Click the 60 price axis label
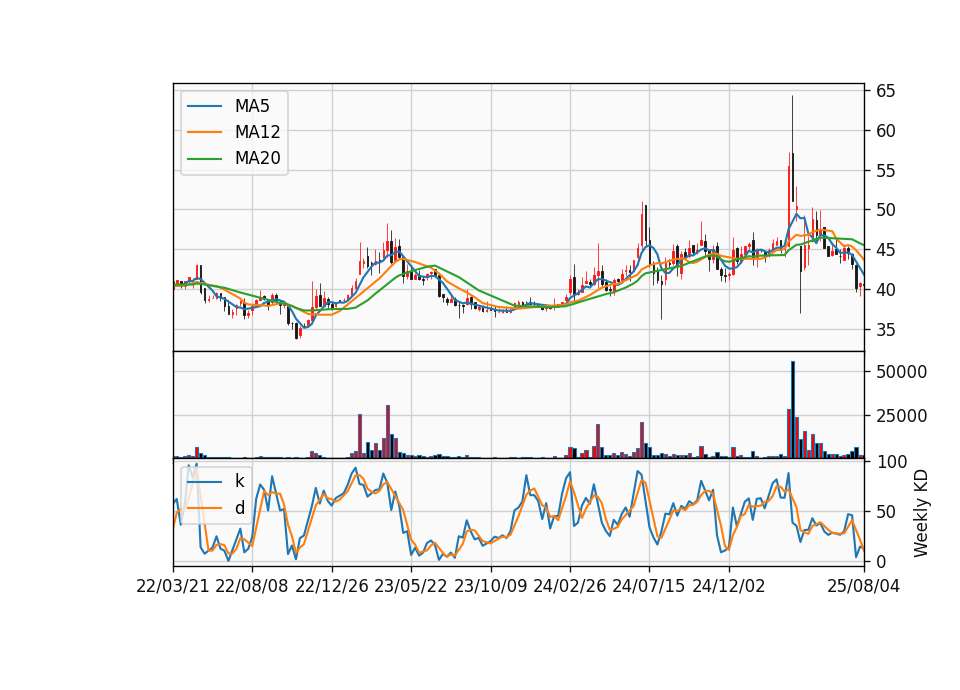This screenshot has height=690, width=960. tap(885, 131)
